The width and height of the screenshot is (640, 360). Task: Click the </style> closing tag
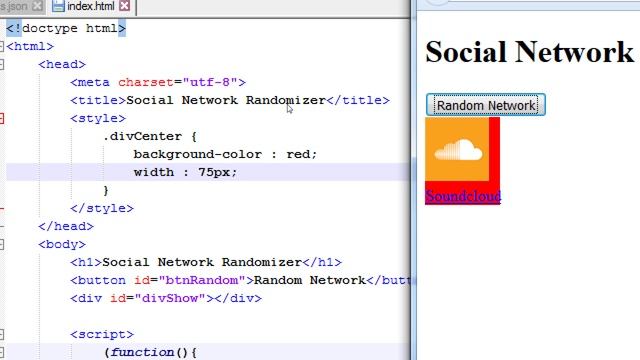102,208
